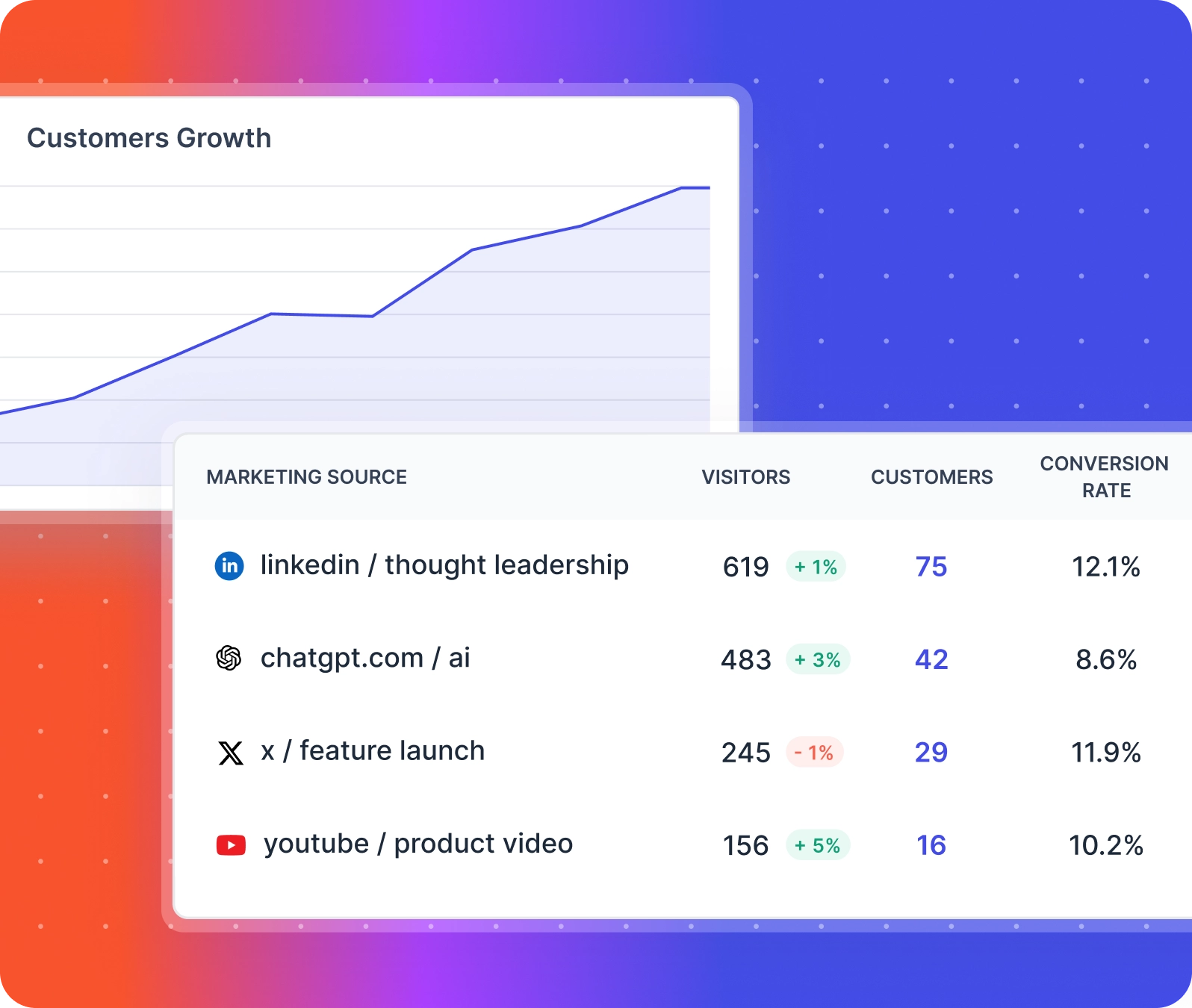Sort table by Visitors column
This screenshot has height=1008, width=1192.
pyautogui.click(x=745, y=477)
